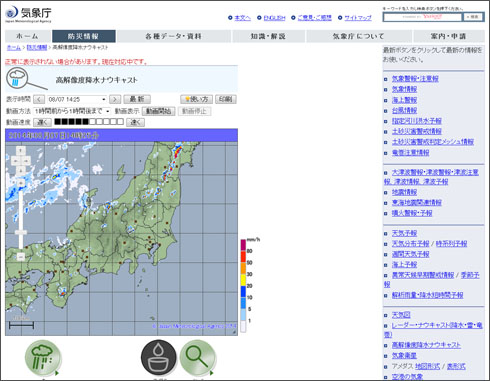Open the display time dropdown 08/07 14:25
This screenshot has height=381, width=490.
point(77,99)
